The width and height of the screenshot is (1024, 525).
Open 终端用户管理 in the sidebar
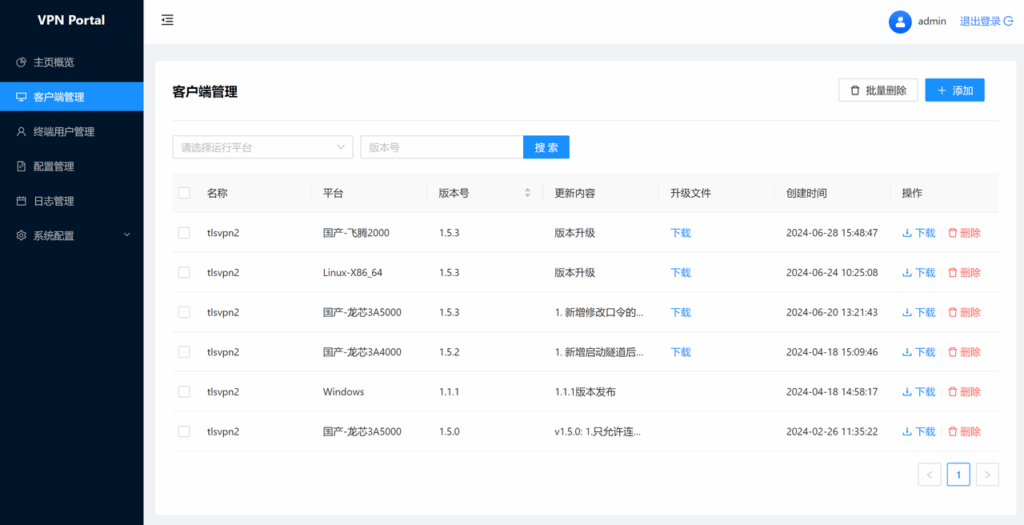click(x=63, y=131)
